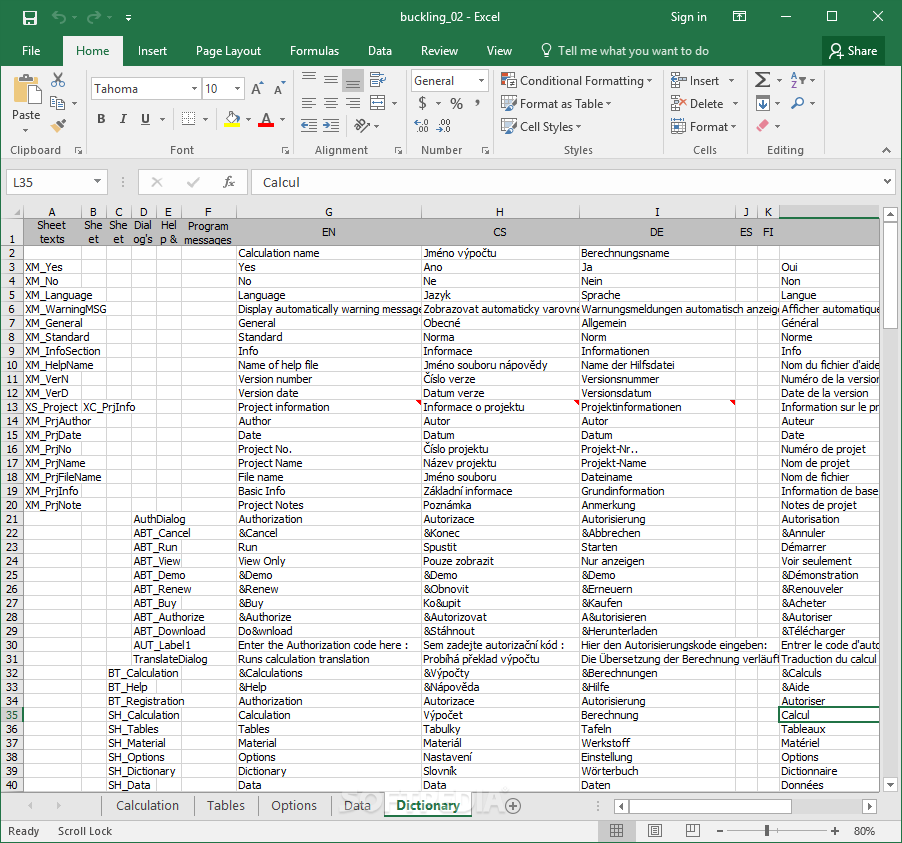The width and height of the screenshot is (902, 843).
Task: Open the Tahoma font name dropdown
Action: click(x=194, y=89)
